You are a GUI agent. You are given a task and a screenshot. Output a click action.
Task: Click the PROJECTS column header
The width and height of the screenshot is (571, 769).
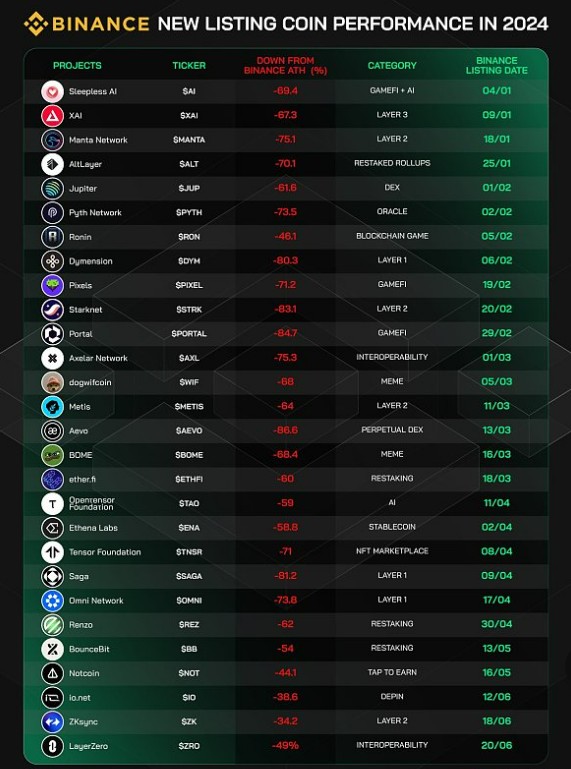point(77,66)
